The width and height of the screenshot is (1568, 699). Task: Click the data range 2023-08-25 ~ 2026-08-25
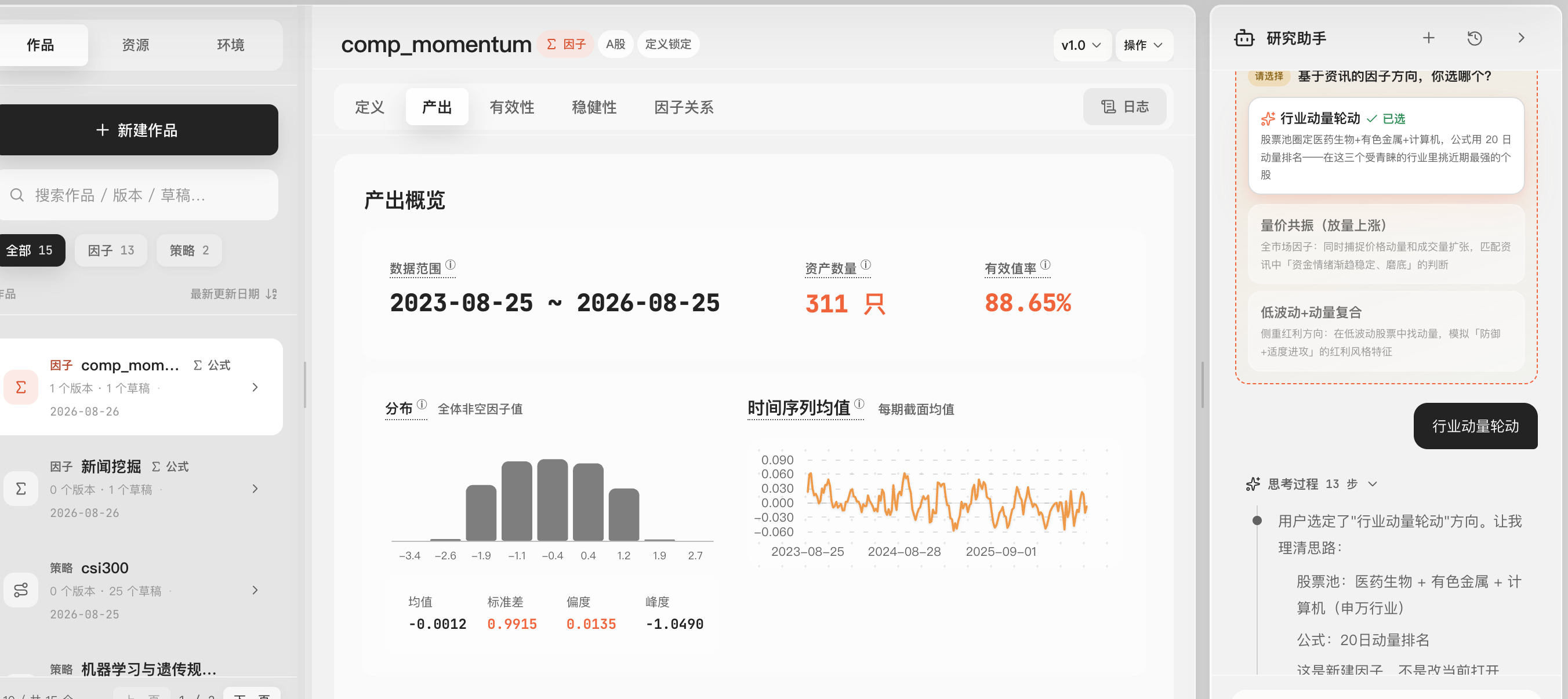click(554, 304)
